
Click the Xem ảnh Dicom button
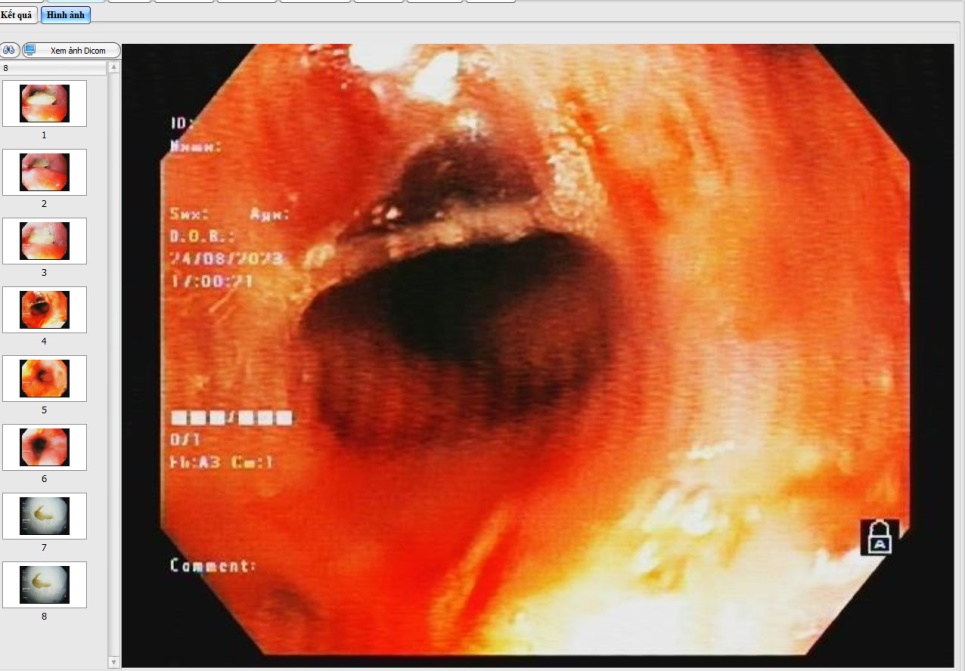pyautogui.click(x=71, y=50)
